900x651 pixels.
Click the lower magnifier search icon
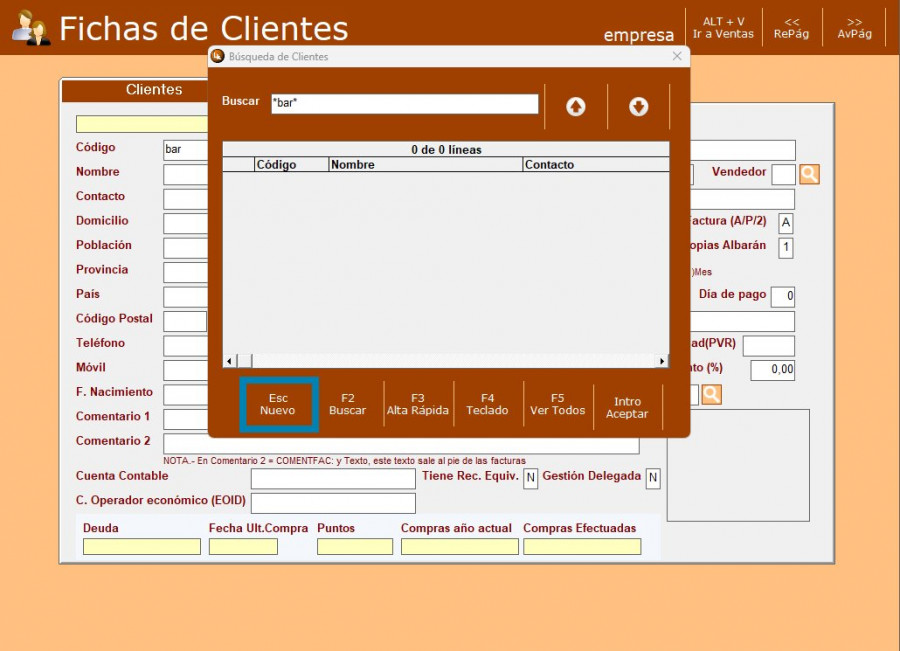pos(711,394)
